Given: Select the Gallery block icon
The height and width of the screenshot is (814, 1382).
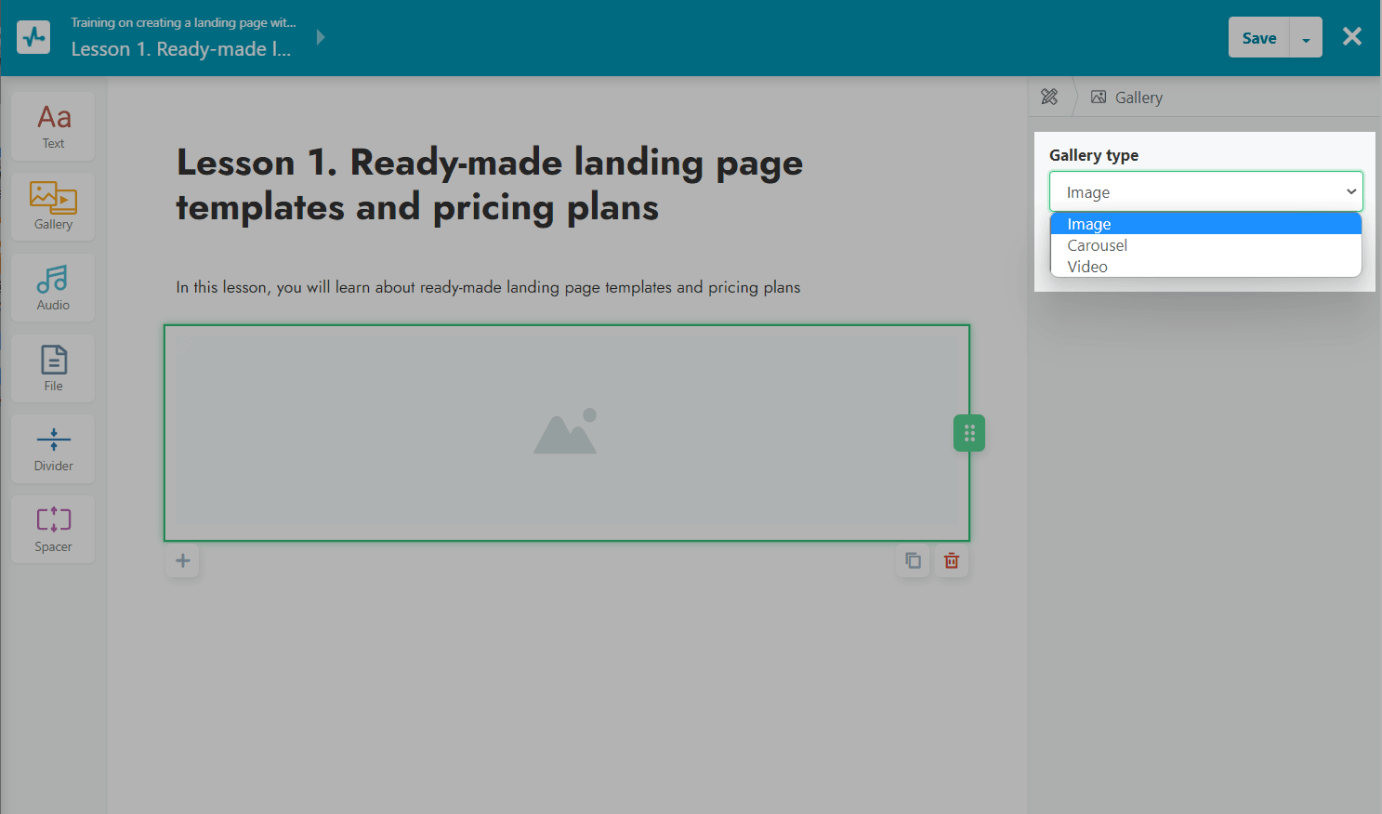Looking at the screenshot, I should coord(53,206).
